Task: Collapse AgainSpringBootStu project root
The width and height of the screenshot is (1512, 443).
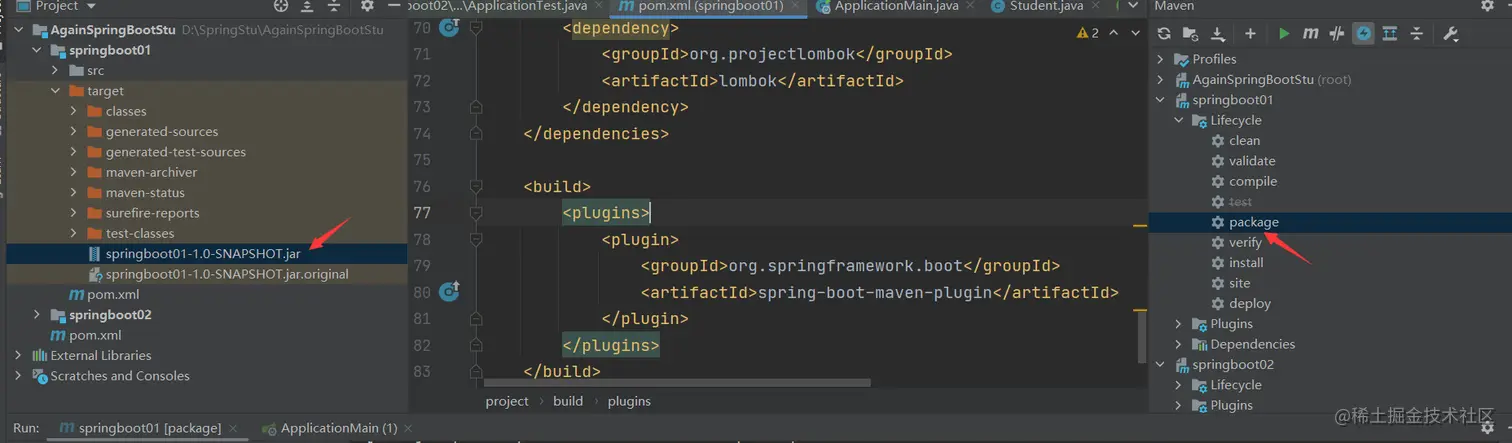Action: (20, 30)
